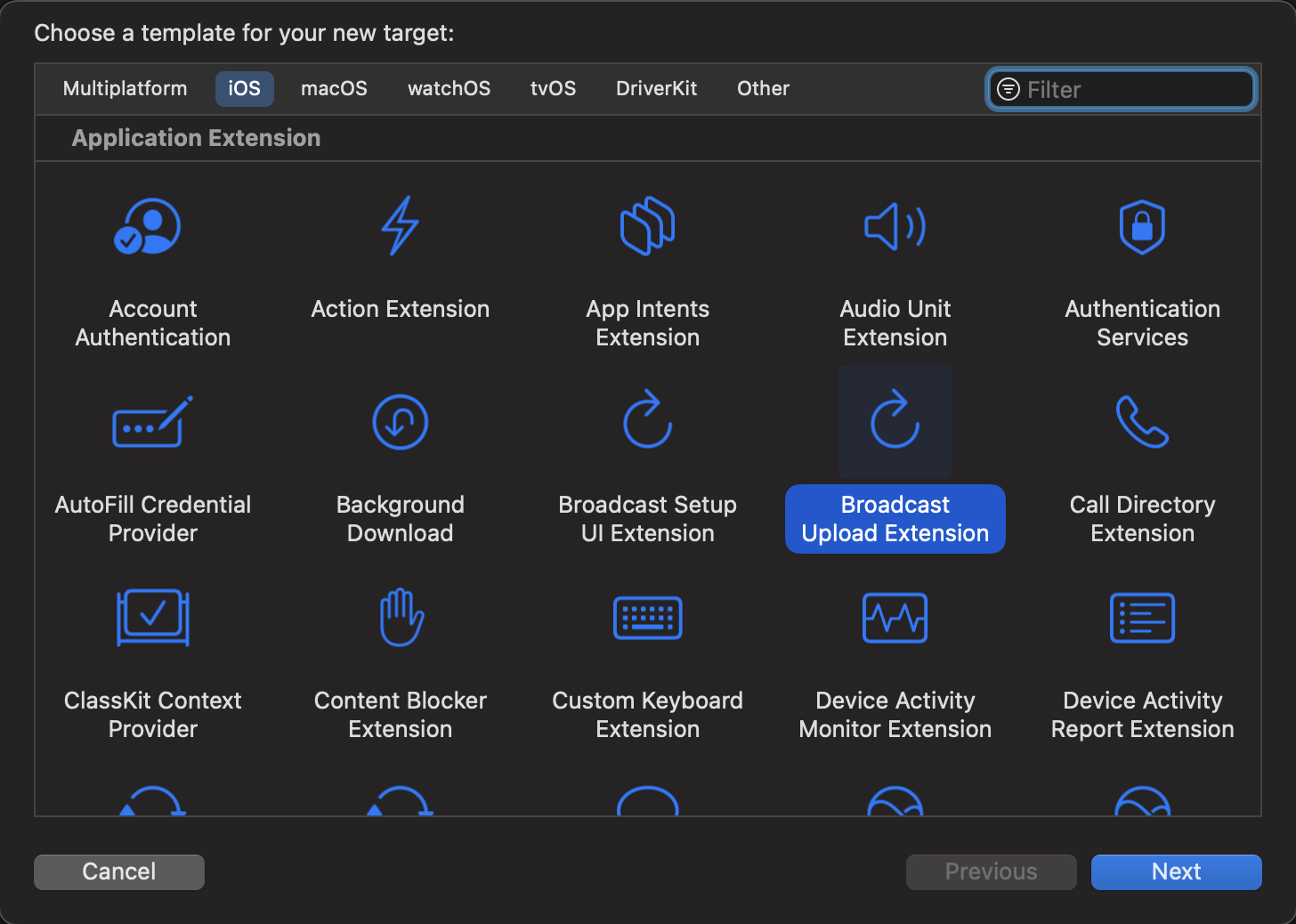The height and width of the screenshot is (924, 1296).
Task: Pick the Audio Unit Extension speaker icon
Action: 895,226
